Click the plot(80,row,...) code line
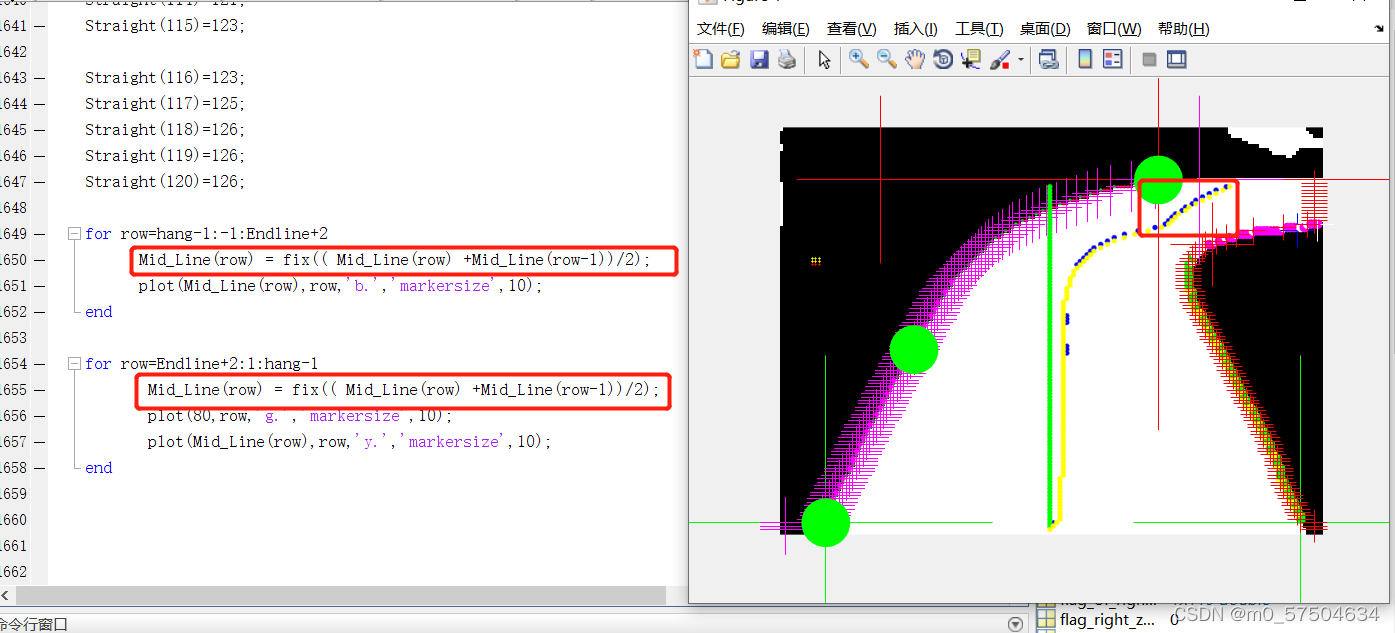Screen dimensions: 1395x633 299,415
